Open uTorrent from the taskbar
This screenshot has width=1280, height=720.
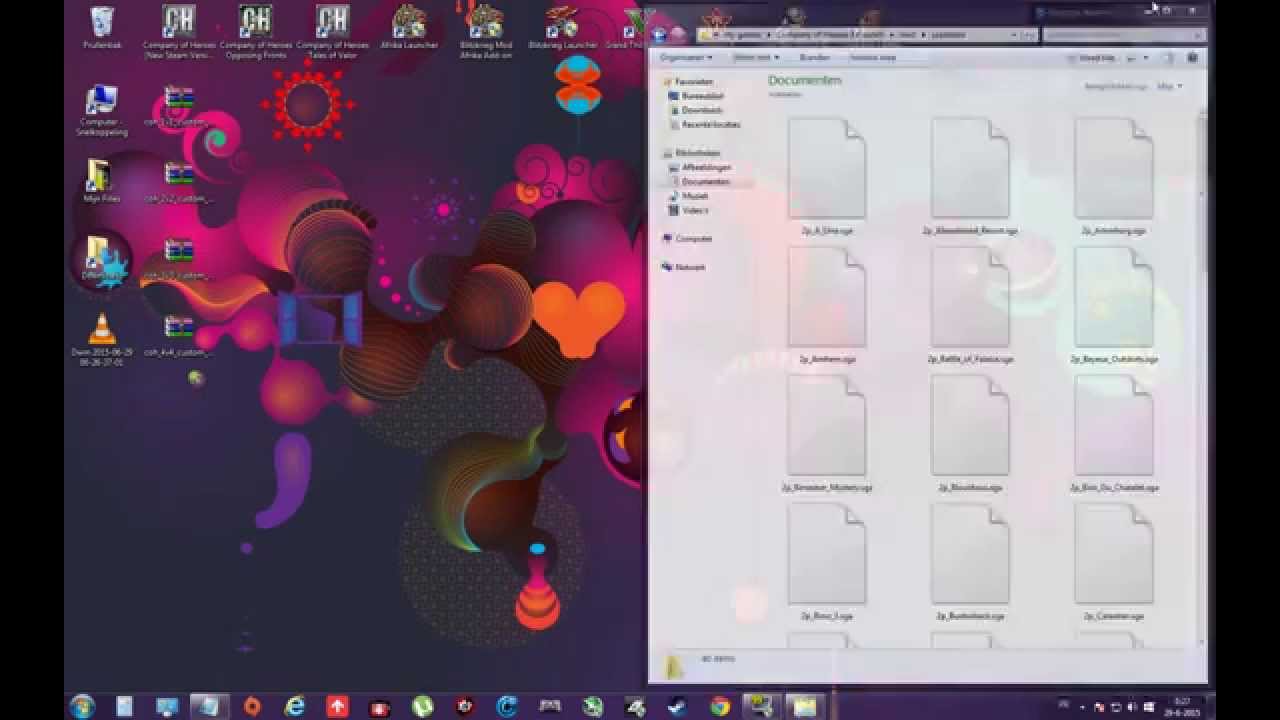422,706
